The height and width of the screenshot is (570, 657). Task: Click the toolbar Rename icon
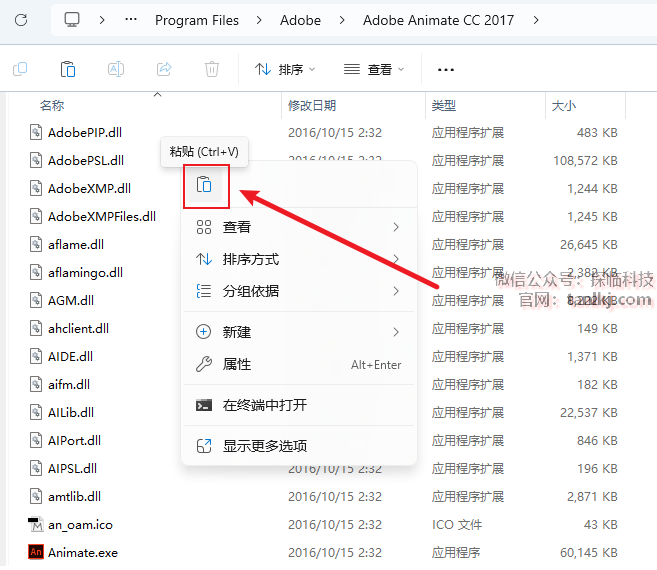point(116,69)
